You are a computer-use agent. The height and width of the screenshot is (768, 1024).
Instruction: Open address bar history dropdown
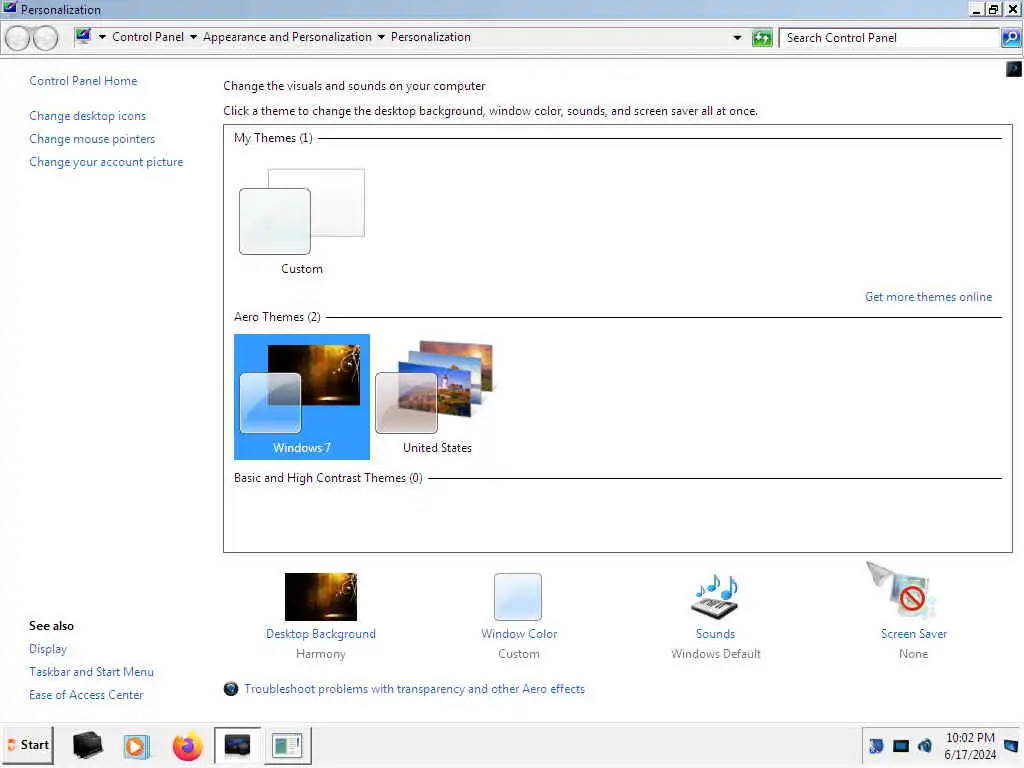[737, 38]
